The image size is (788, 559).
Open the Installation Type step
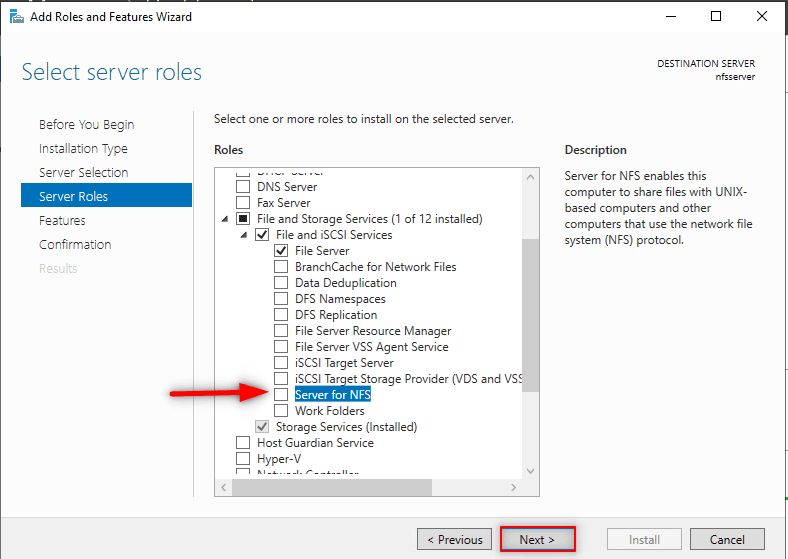tap(83, 149)
